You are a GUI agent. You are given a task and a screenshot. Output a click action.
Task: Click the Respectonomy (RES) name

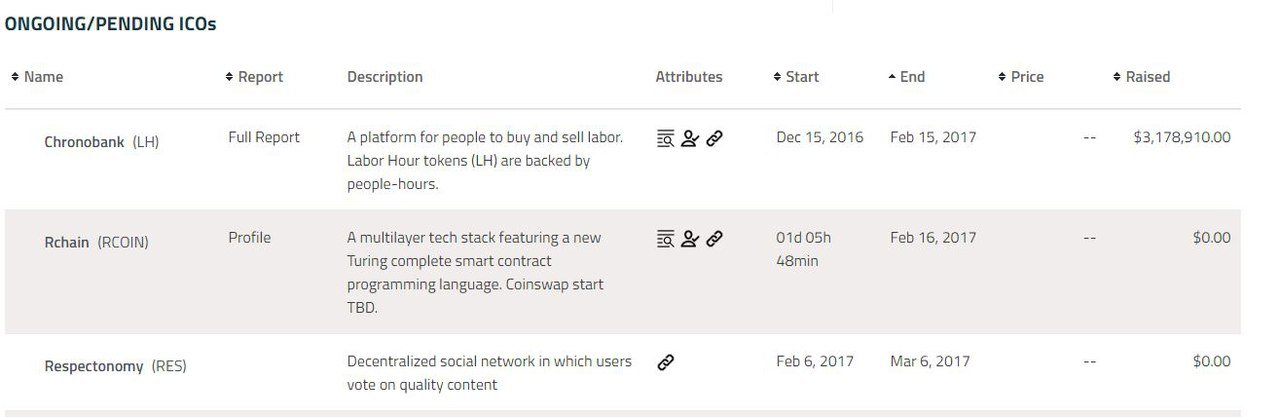coord(115,367)
